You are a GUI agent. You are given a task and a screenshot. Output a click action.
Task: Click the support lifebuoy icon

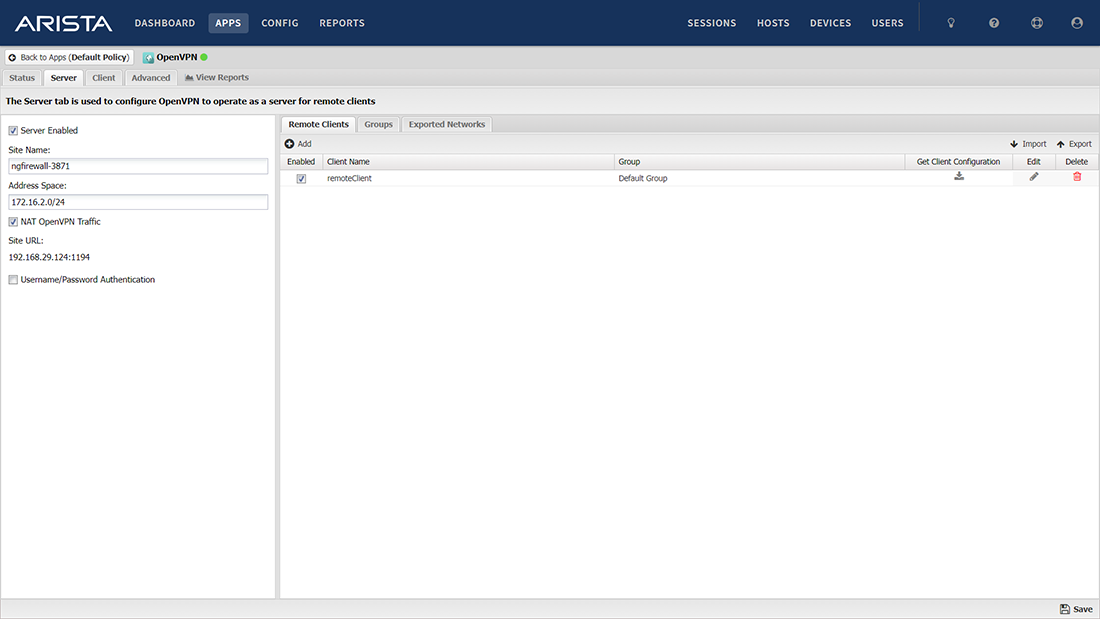[x=1036, y=23]
